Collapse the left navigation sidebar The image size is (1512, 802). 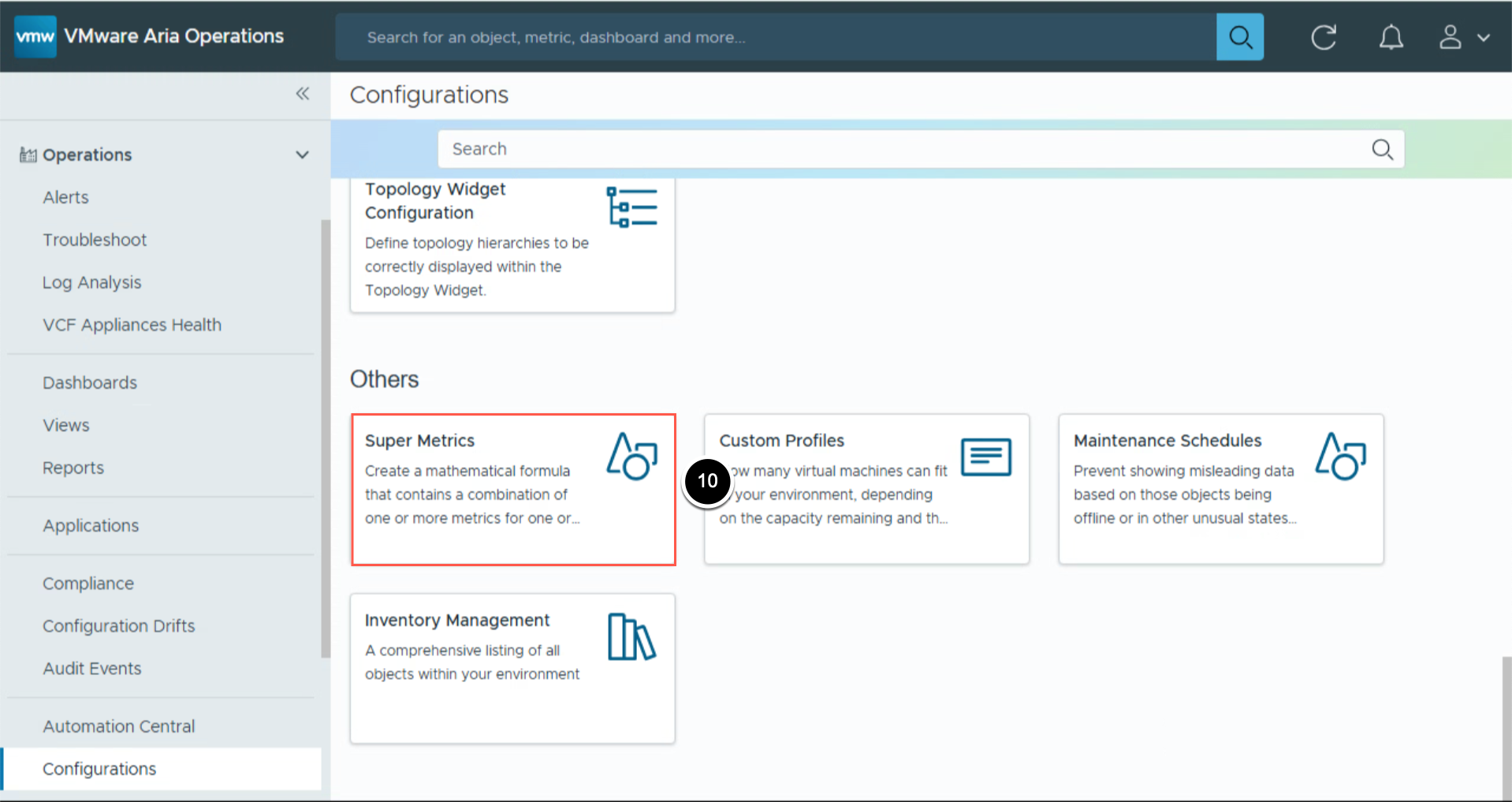point(303,94)
